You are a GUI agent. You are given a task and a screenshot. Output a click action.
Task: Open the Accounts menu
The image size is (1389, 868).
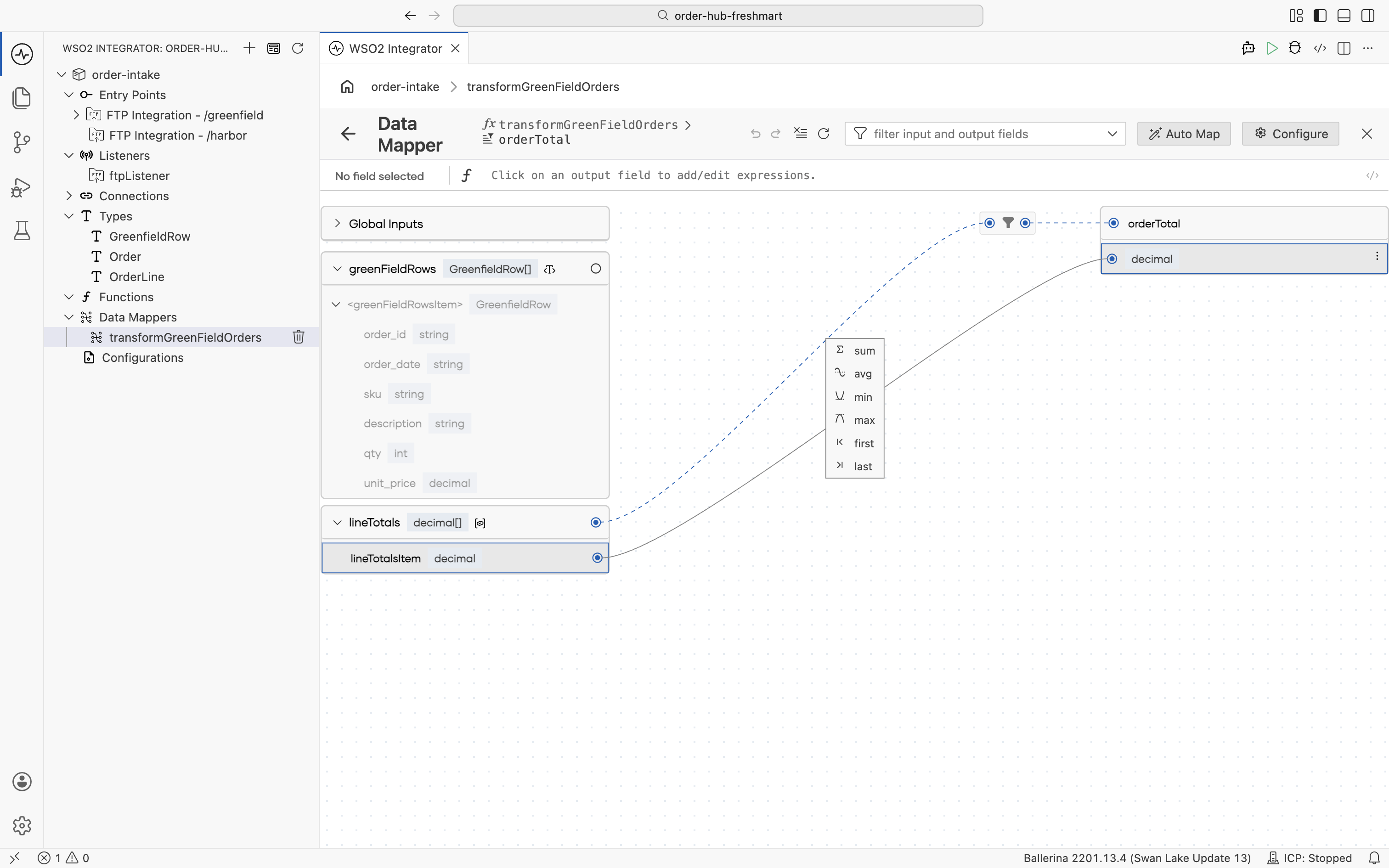[x=22, y=782]
